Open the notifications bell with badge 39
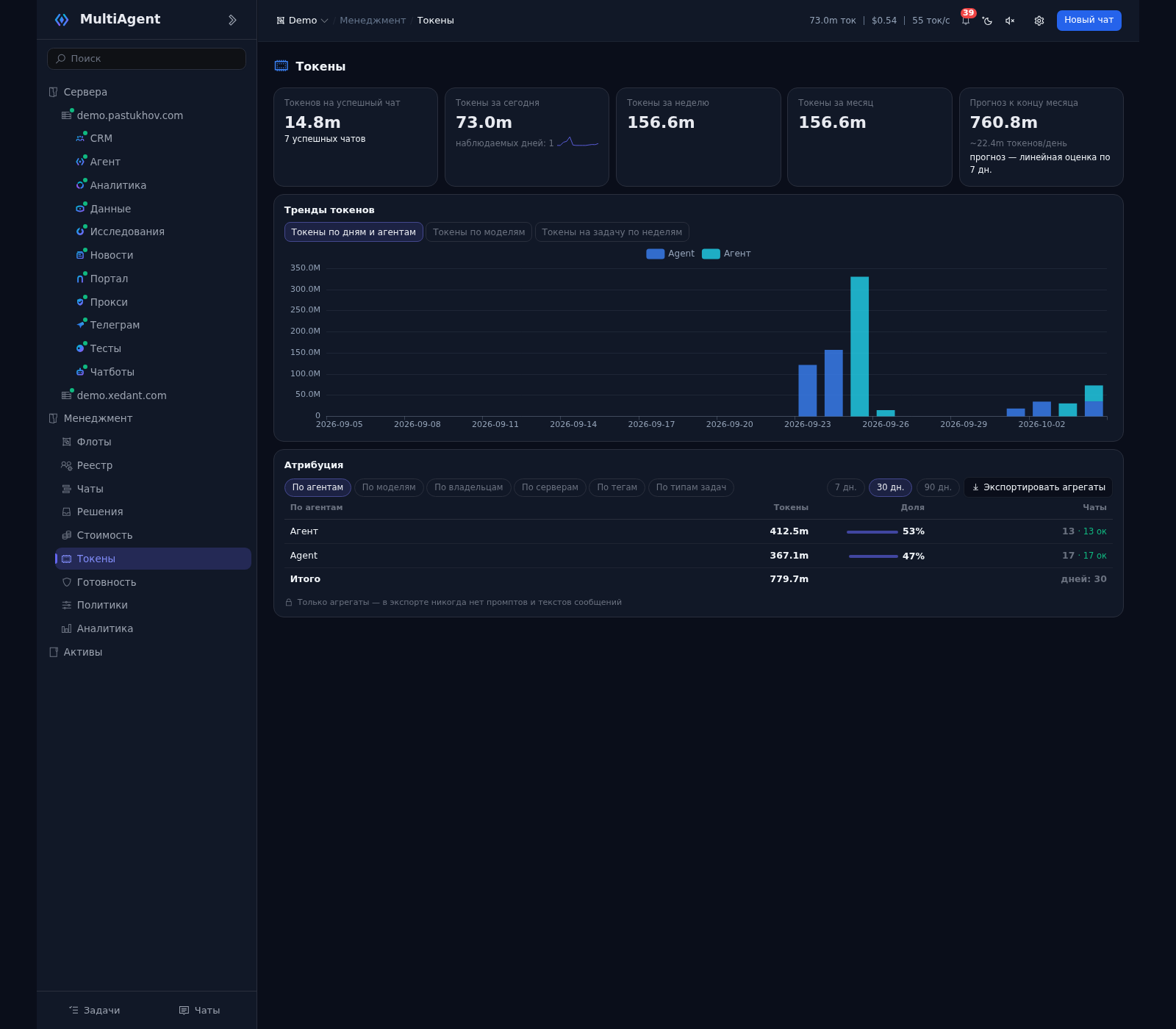 pyautogui.click(x=966, y=21)
